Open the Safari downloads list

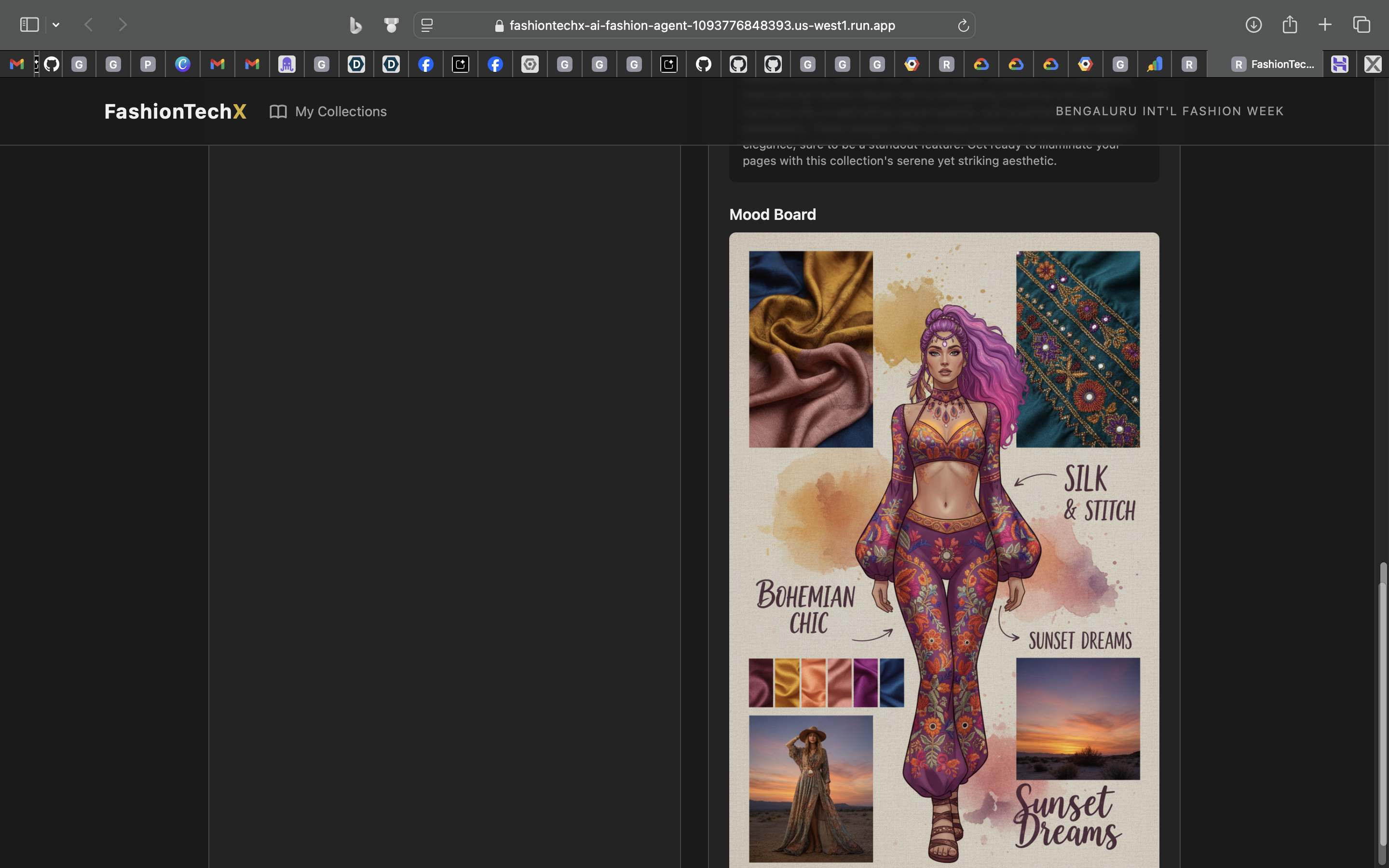[x=1253, y=25]
